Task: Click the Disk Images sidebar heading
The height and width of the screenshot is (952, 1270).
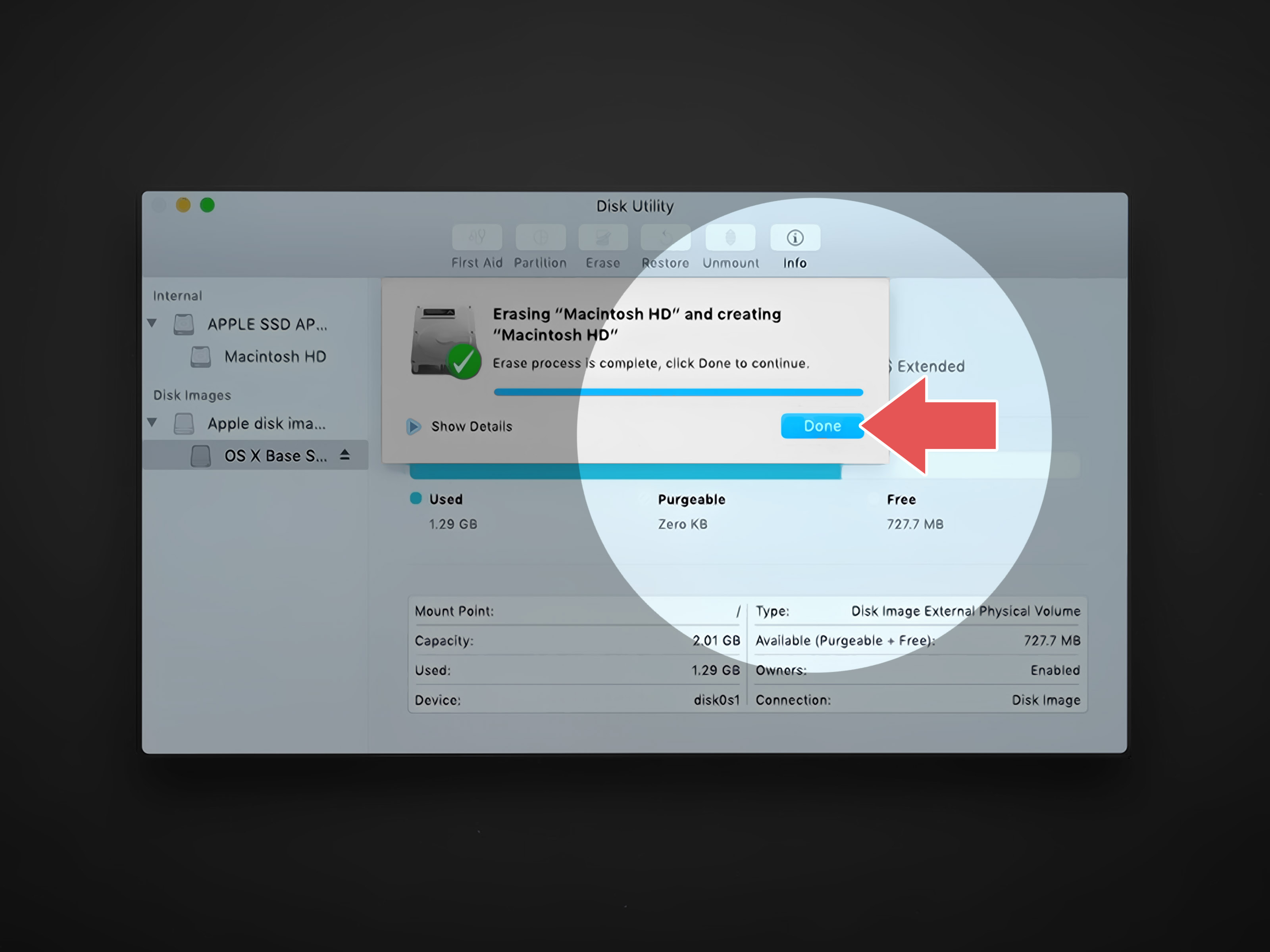Action: coord(192,395)
